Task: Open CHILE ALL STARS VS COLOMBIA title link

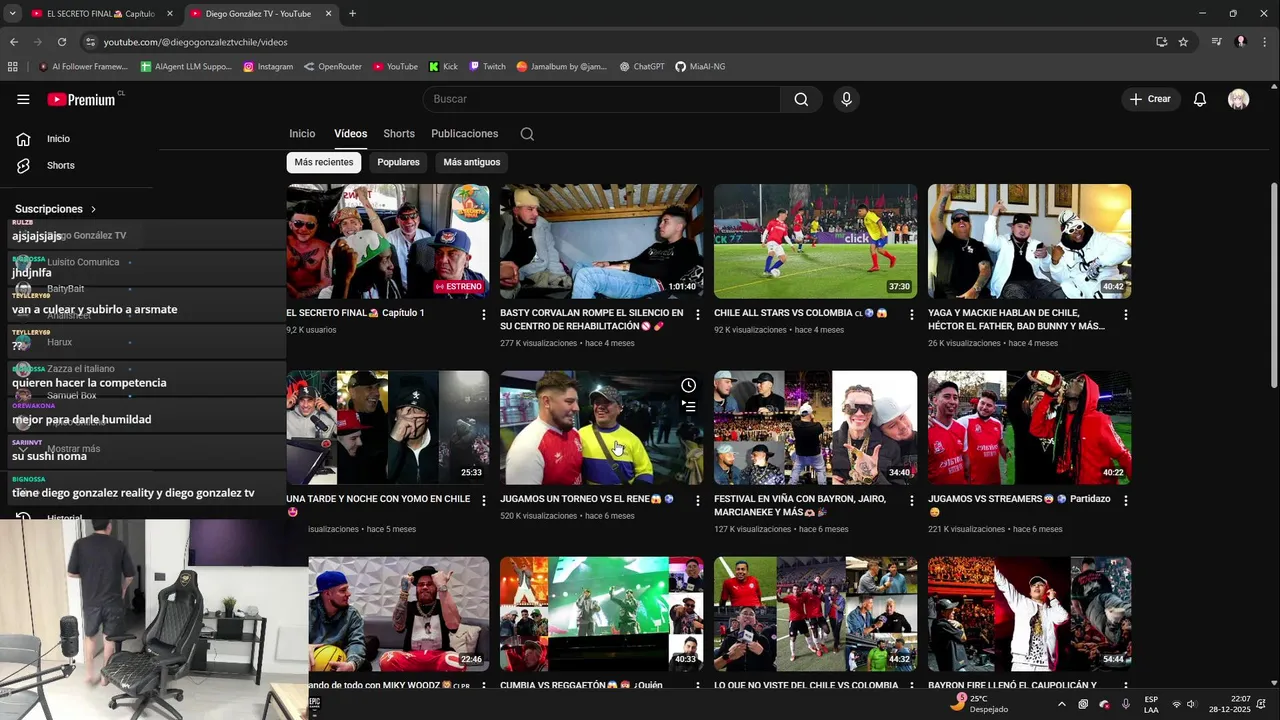Action: pyautogui.click(x=801, y=313)
